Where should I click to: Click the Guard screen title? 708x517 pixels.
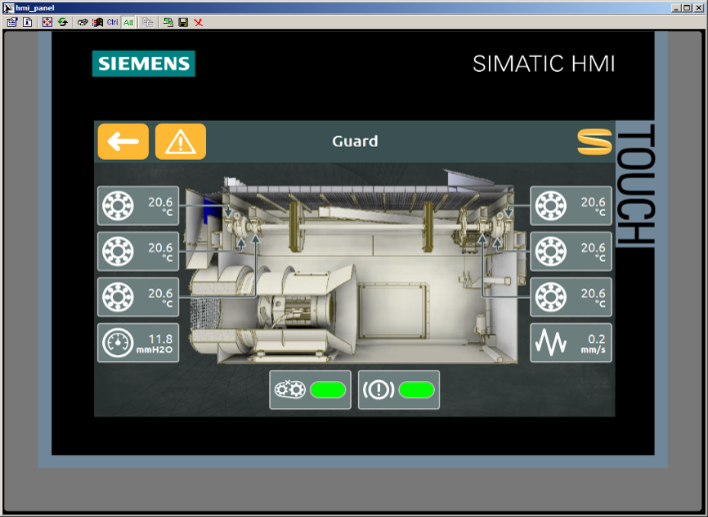[x=355, y=141]
